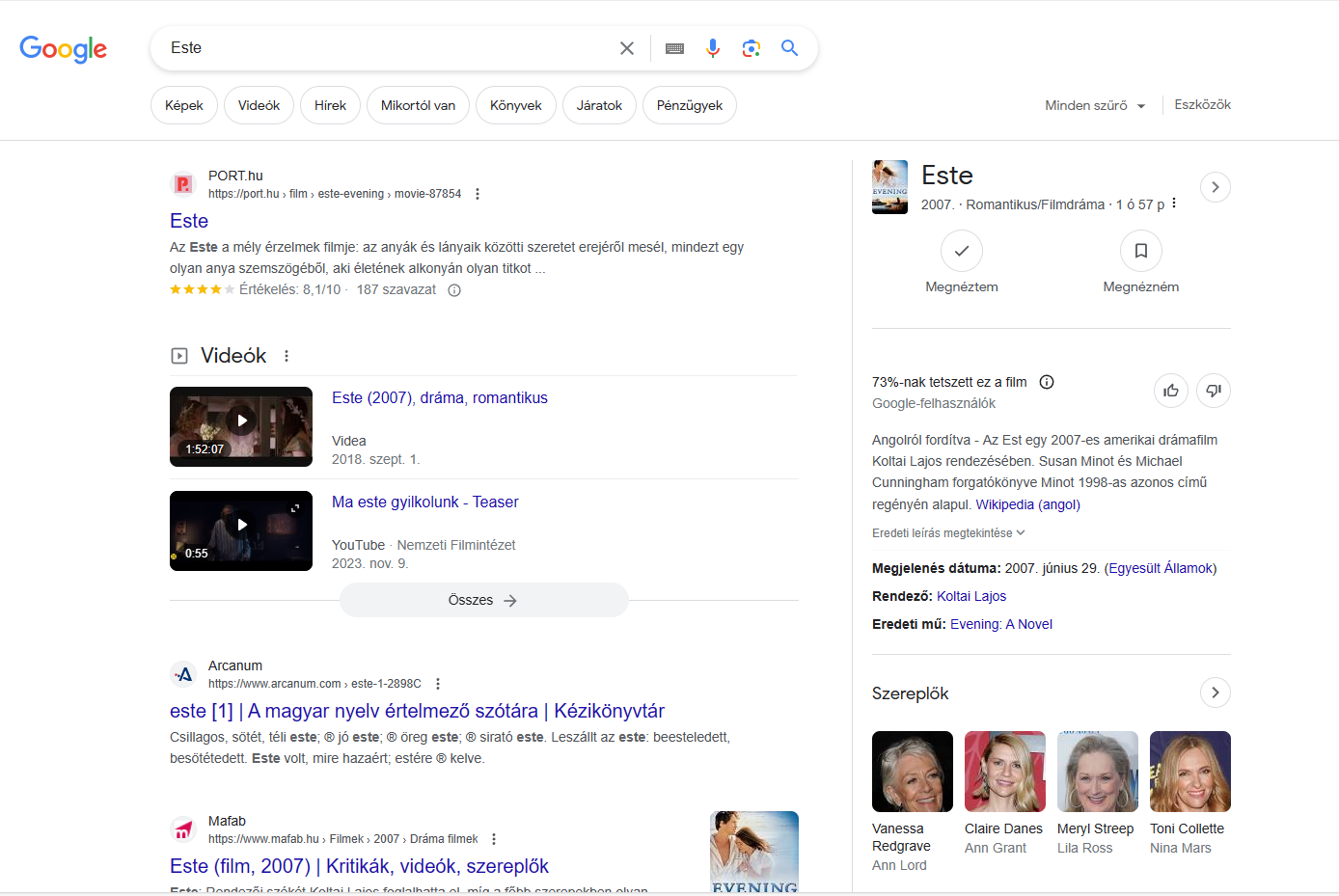1339x896 pixels.
Task: Show info about the 73% liked score
Action: point(1047,382)
